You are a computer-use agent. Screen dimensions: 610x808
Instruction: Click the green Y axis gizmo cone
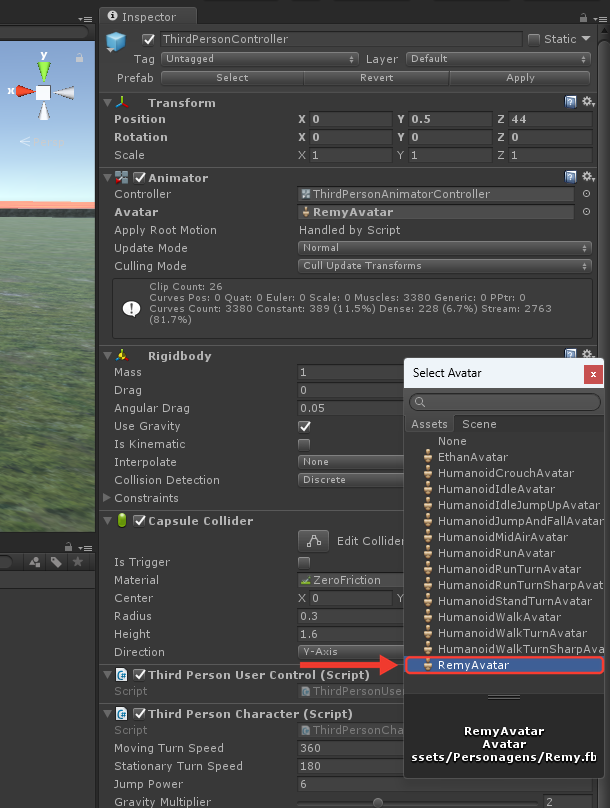(x=44, y=70)
